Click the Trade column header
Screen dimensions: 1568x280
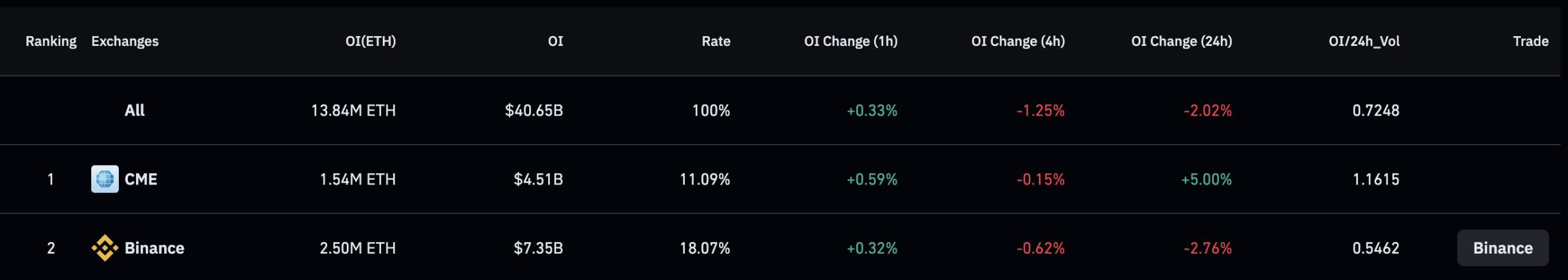tap(1530, 41)
